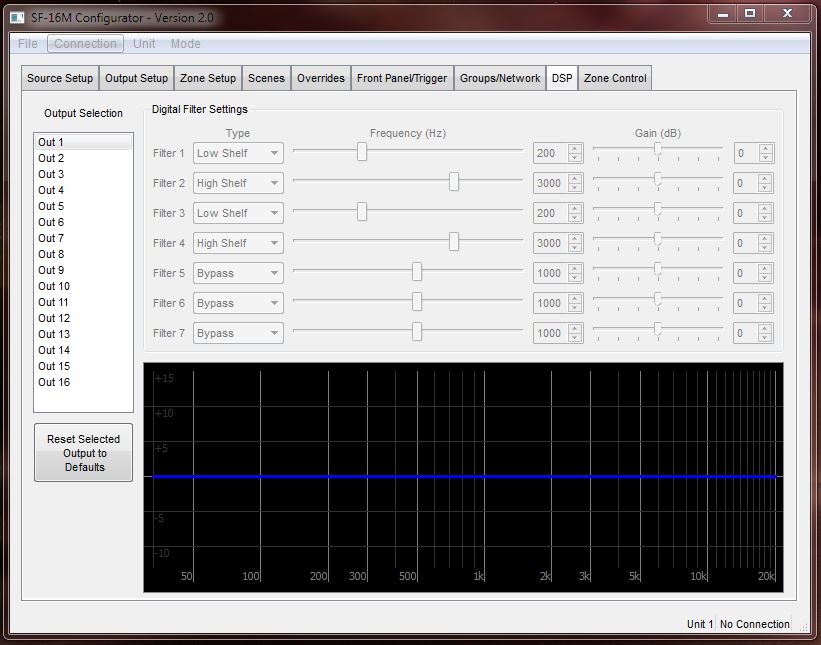
Task: Click Filter 2 frequency value field
Action: 550,183
